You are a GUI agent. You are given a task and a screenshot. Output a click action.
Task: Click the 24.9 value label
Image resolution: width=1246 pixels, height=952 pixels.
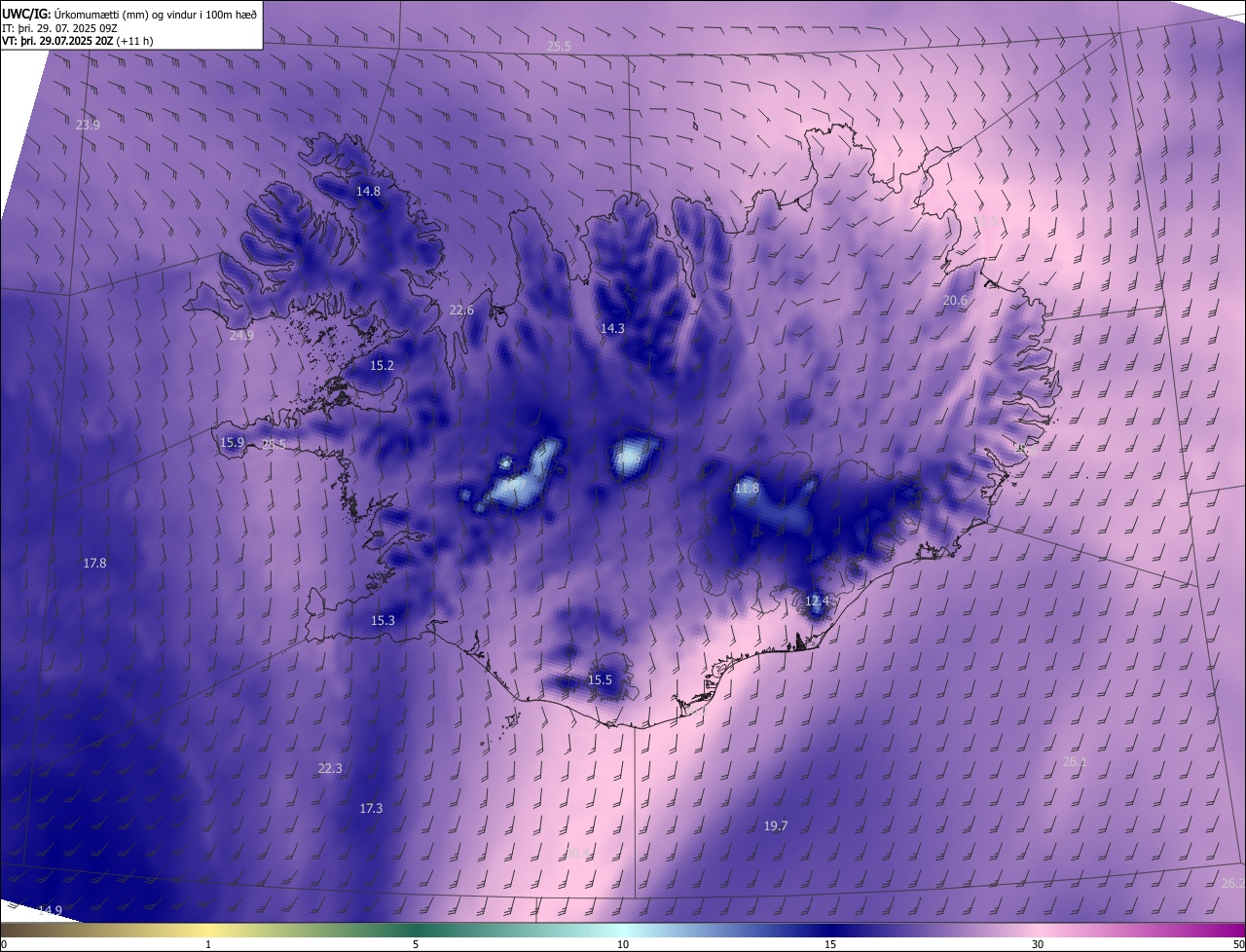241,336
